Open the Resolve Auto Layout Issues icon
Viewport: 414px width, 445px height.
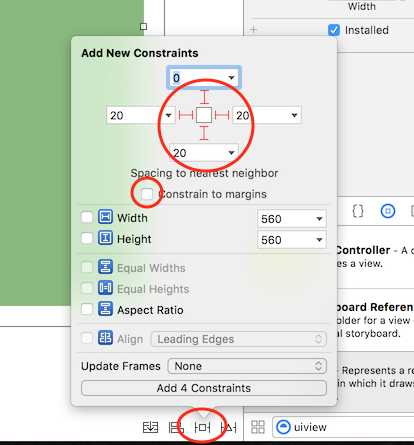coord(229,427)
